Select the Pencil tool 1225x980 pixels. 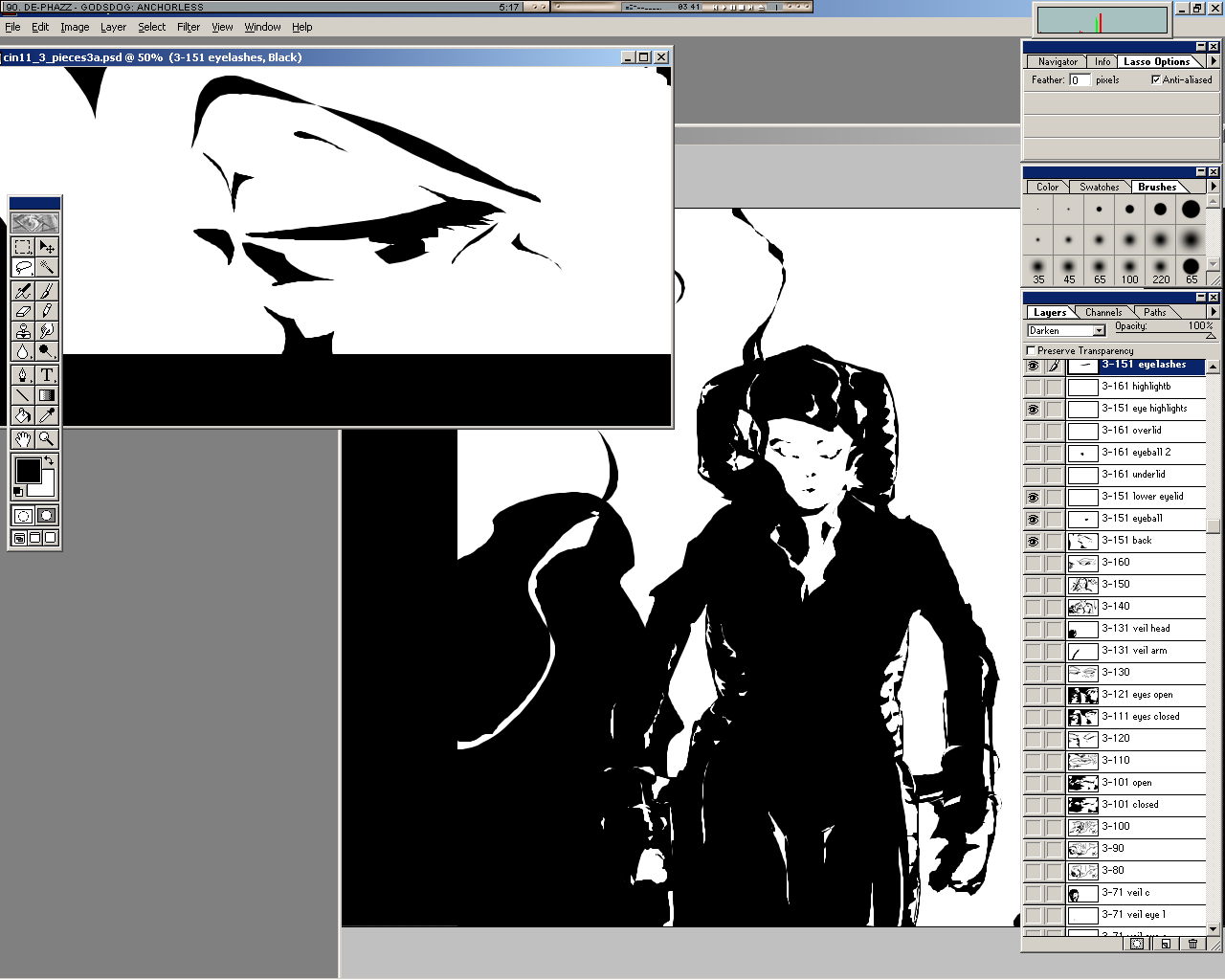click(47, 311)
